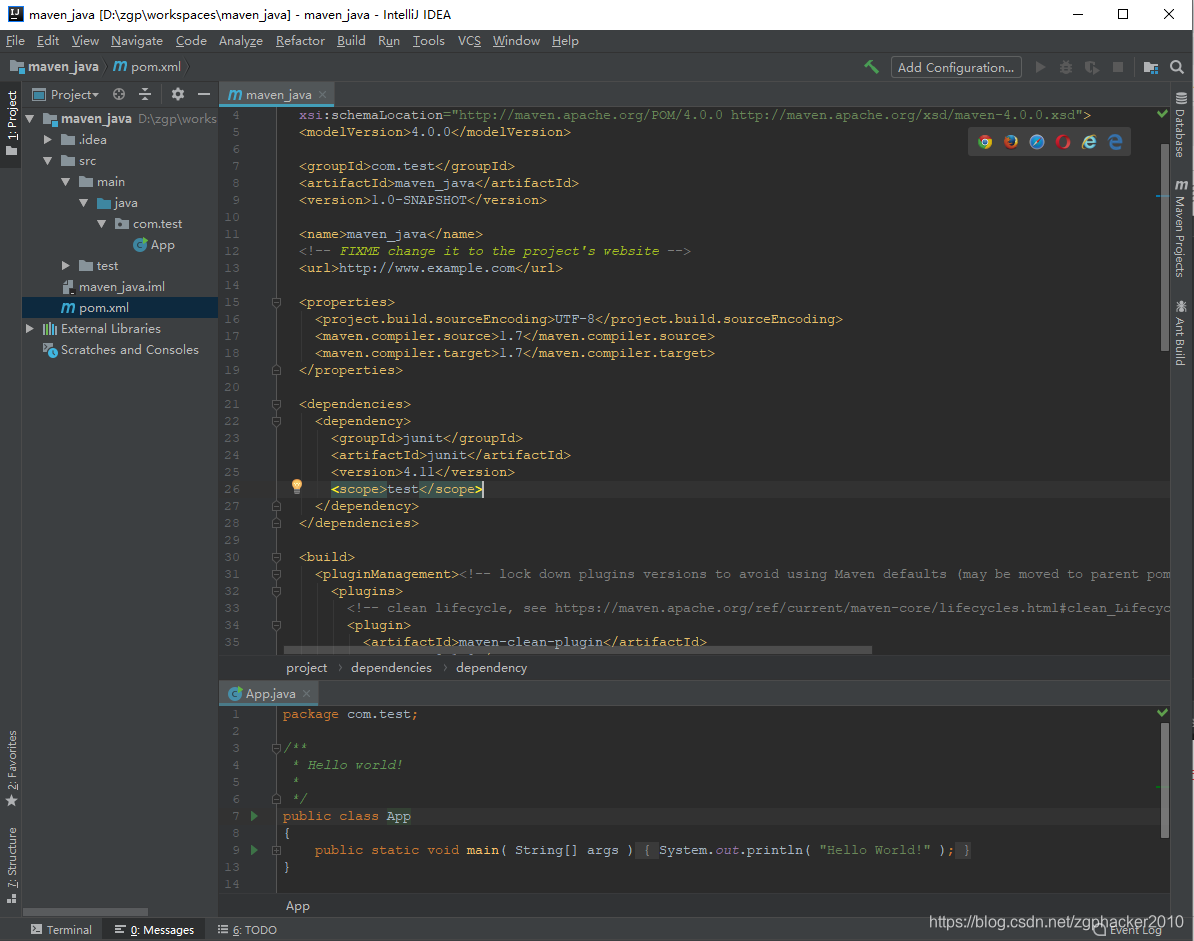This screenshot has width=1194, height=941.
Task: Open pom.xml preview in Opera browser icon
Action: 1063,142
